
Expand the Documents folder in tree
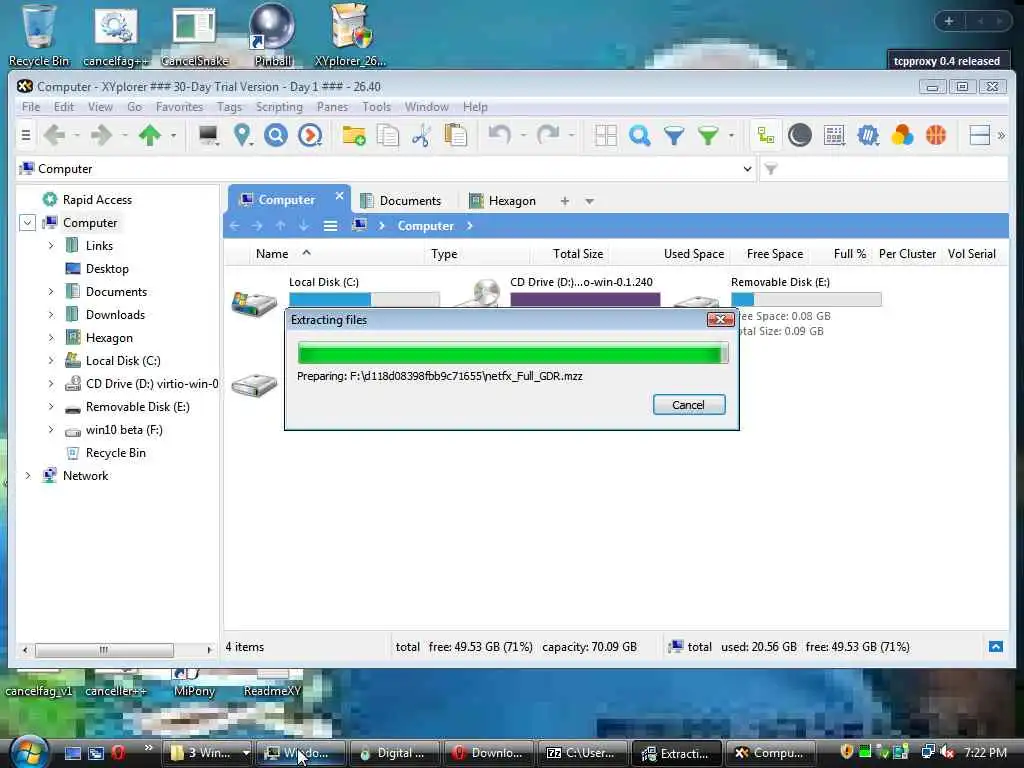point(51,292)
